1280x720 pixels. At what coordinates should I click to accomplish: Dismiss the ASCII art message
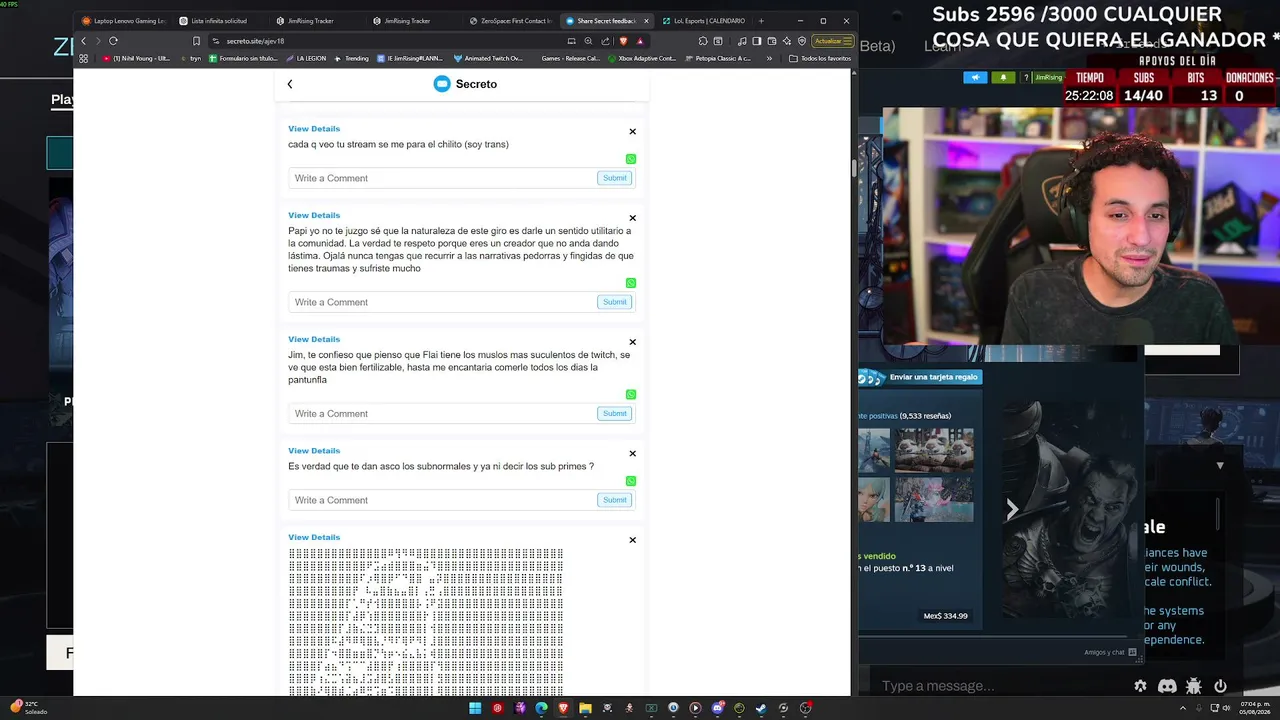[632, 540]
